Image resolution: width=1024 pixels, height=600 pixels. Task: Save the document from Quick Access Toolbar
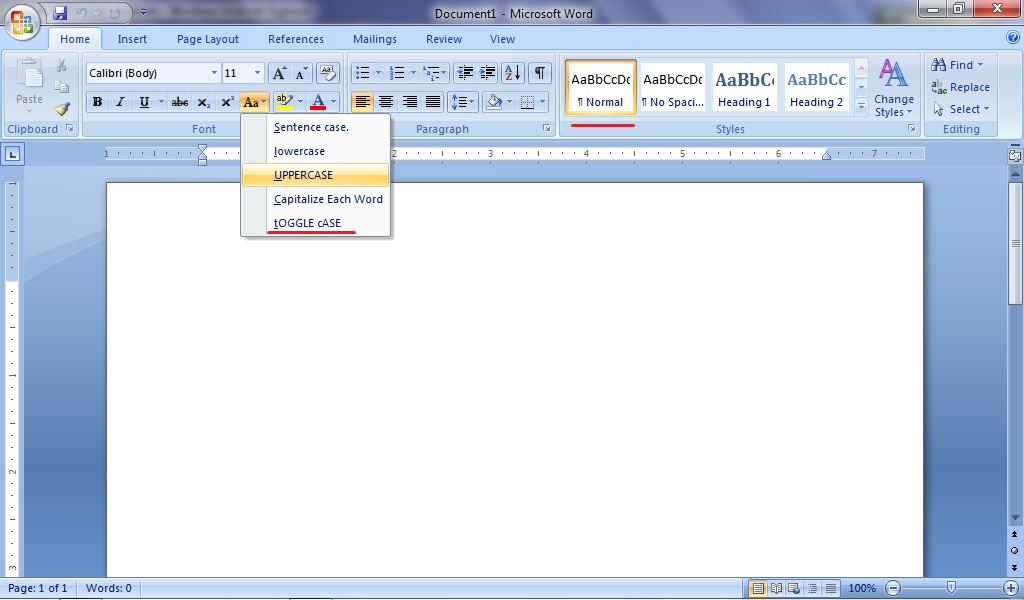[x=60, y=12]
